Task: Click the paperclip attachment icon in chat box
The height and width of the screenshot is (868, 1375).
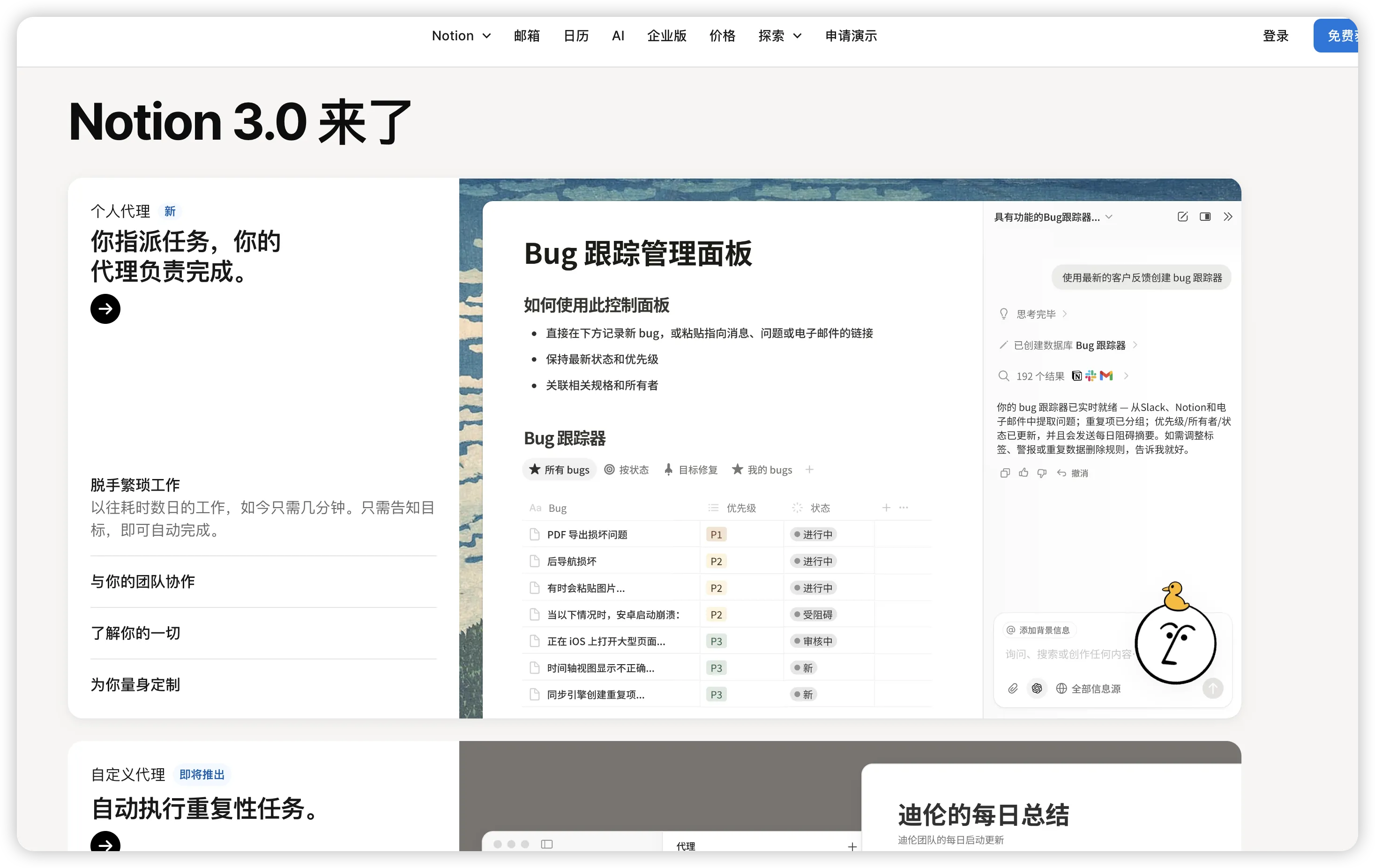Action: [x=1012, y=688]
